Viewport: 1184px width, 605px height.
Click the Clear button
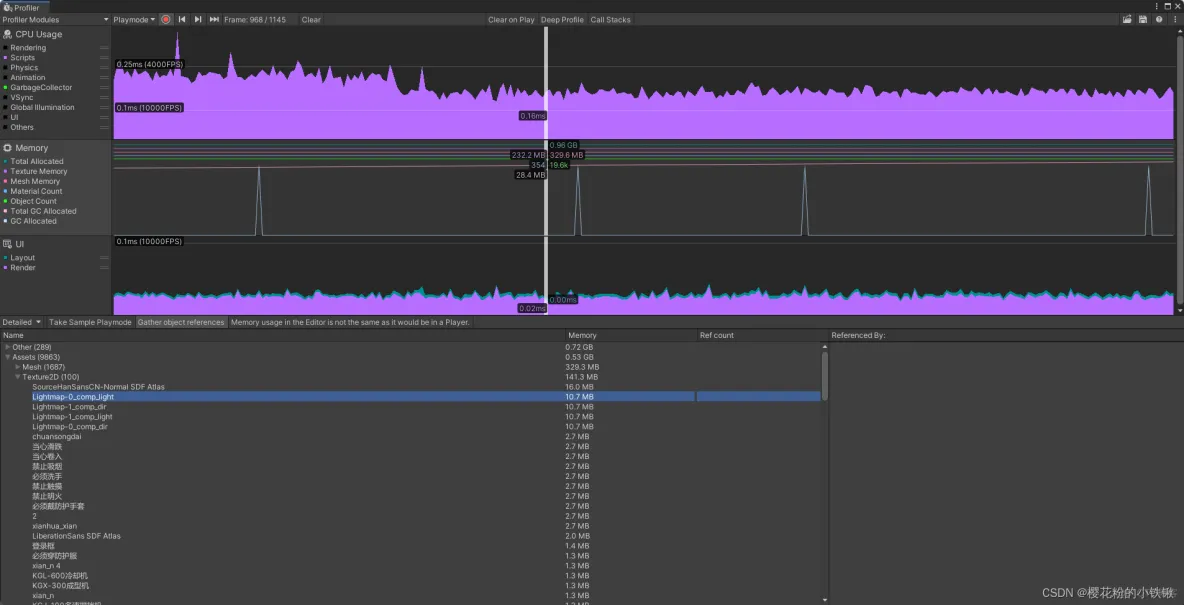[311, 20]
